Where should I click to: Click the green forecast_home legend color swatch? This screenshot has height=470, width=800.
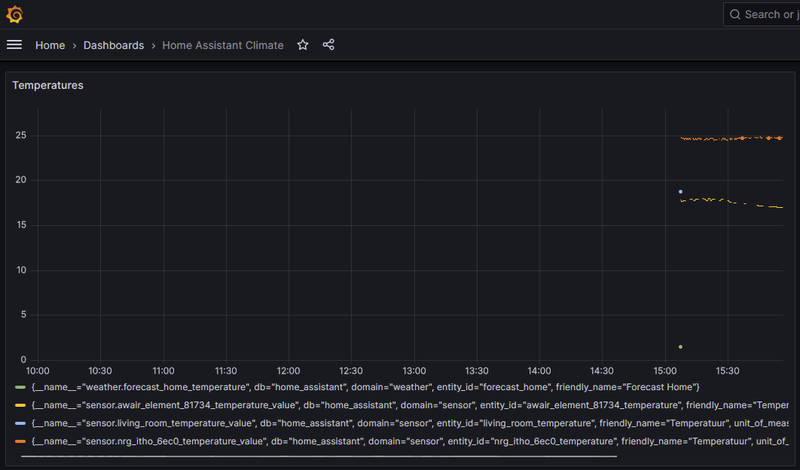click(20, 387)
